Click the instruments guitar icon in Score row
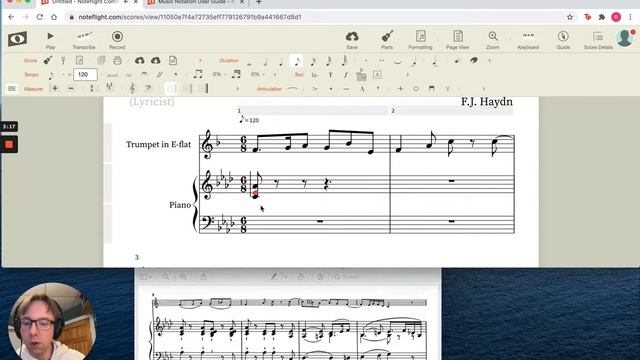 coord(48,60)
